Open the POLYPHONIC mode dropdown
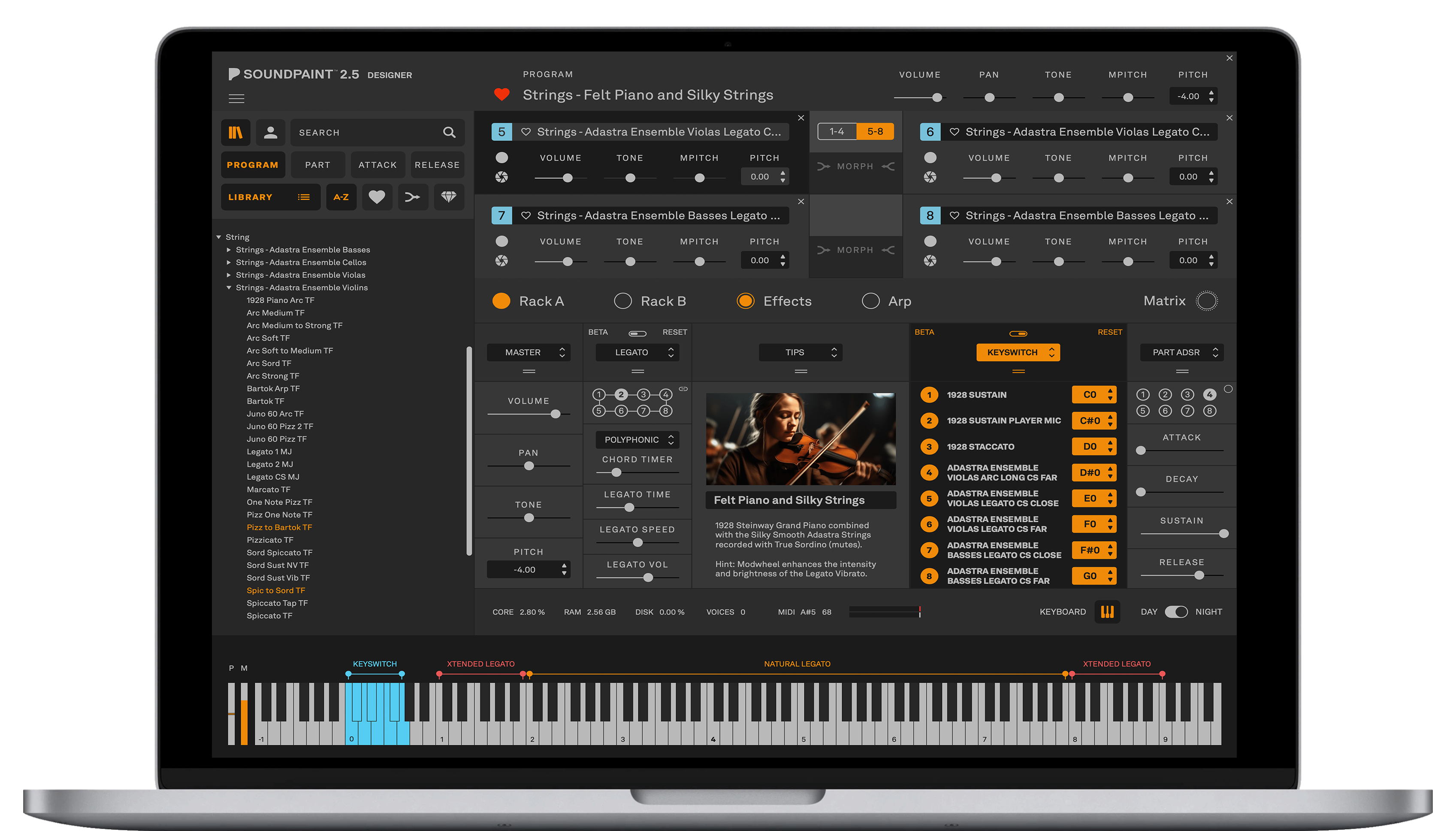The image size is (1456, 831). tap(637, 440)
